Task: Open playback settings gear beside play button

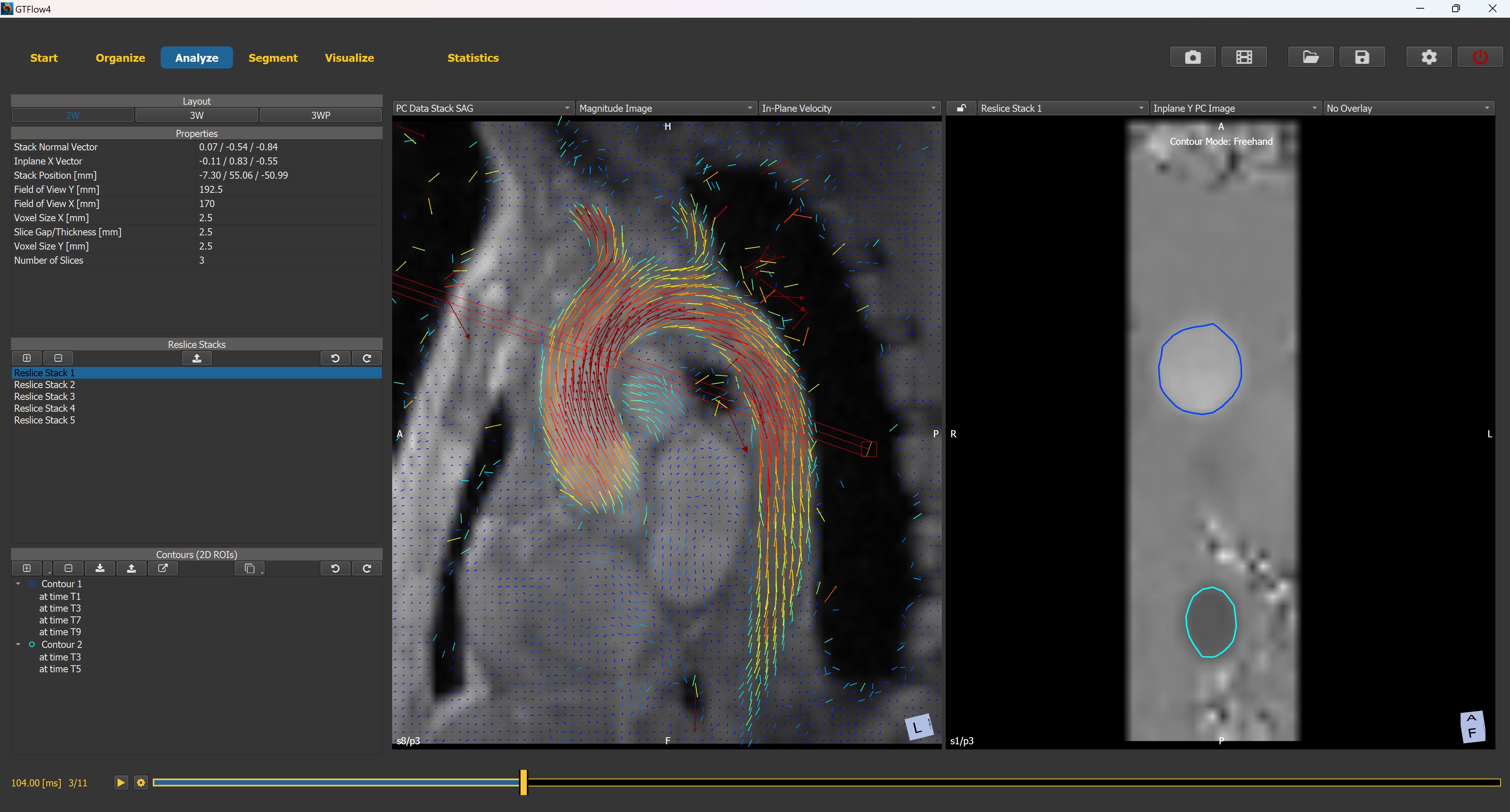Action: [141, 783]
